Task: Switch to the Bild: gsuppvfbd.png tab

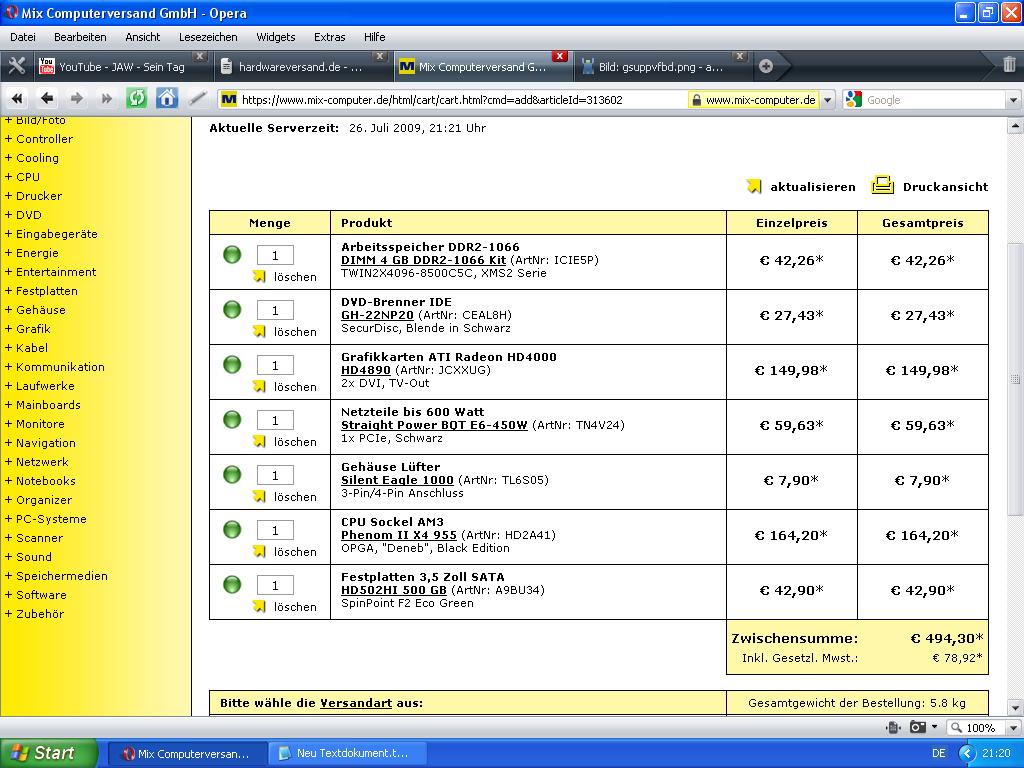Action: 660,67
